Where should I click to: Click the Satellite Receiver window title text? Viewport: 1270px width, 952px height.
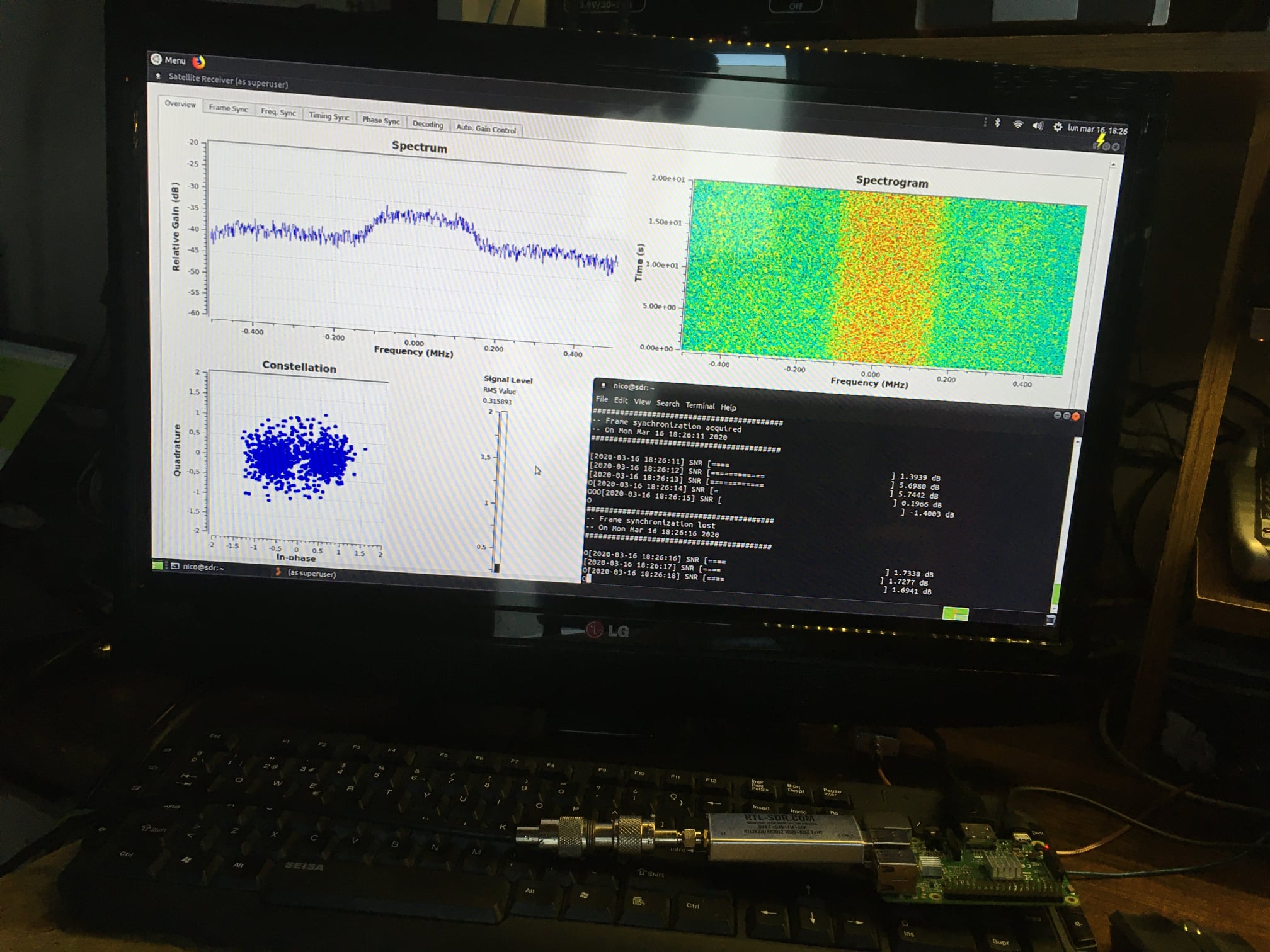tap(228, 81)
